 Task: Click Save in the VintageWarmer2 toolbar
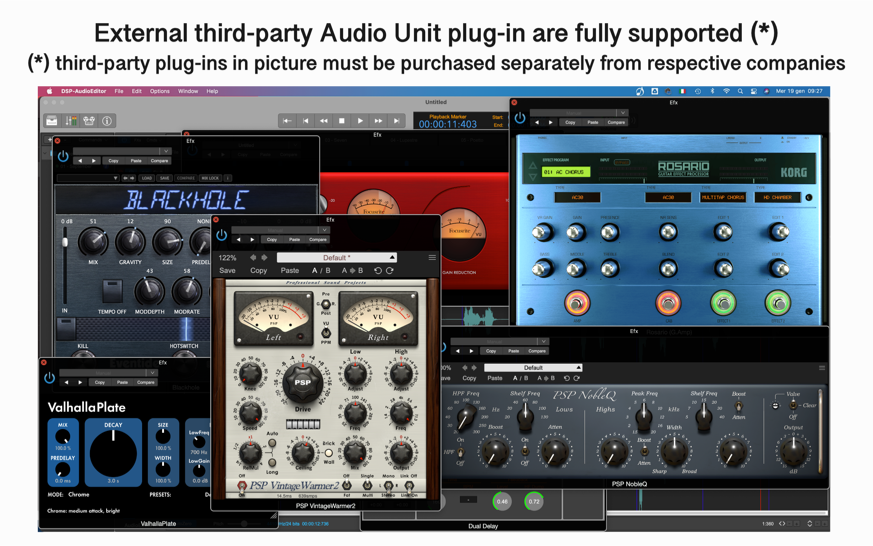228,271
